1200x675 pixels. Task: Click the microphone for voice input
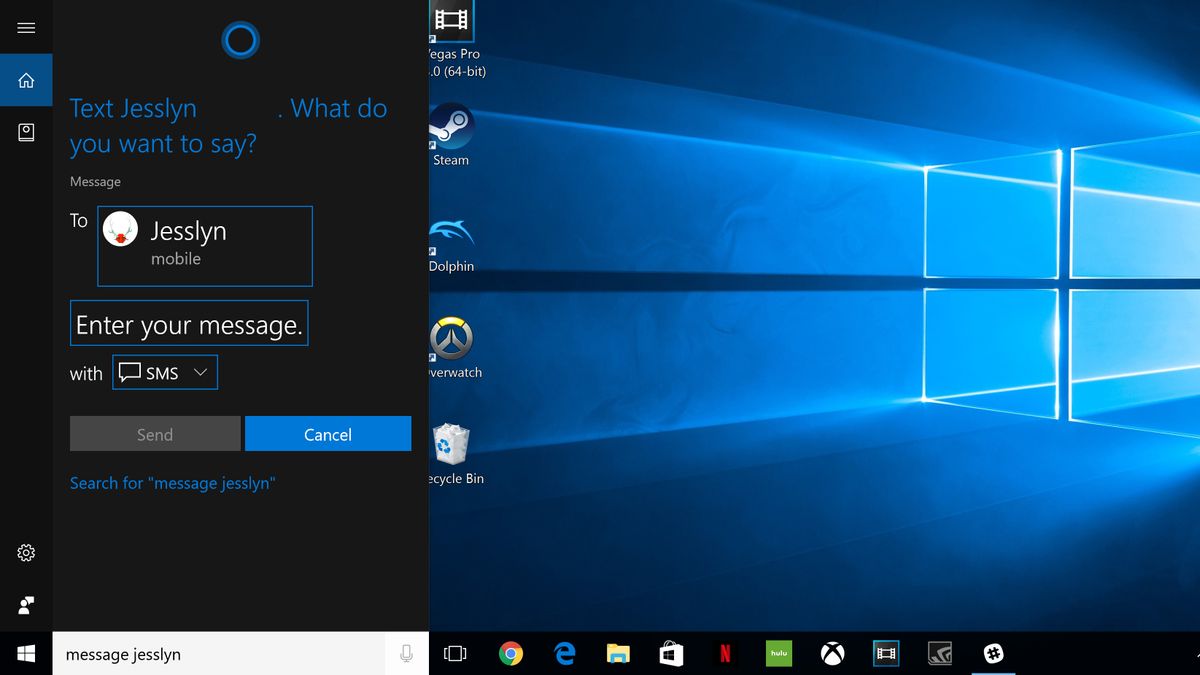click(x=408, y=653)
